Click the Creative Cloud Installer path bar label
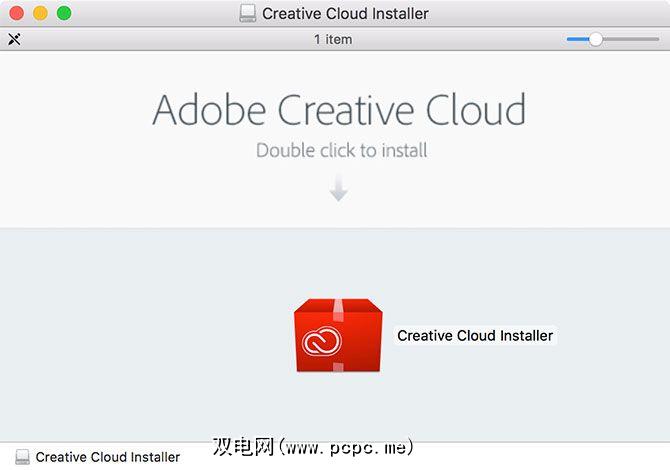This screenshot has width=670, height=470. pos(108,457)
